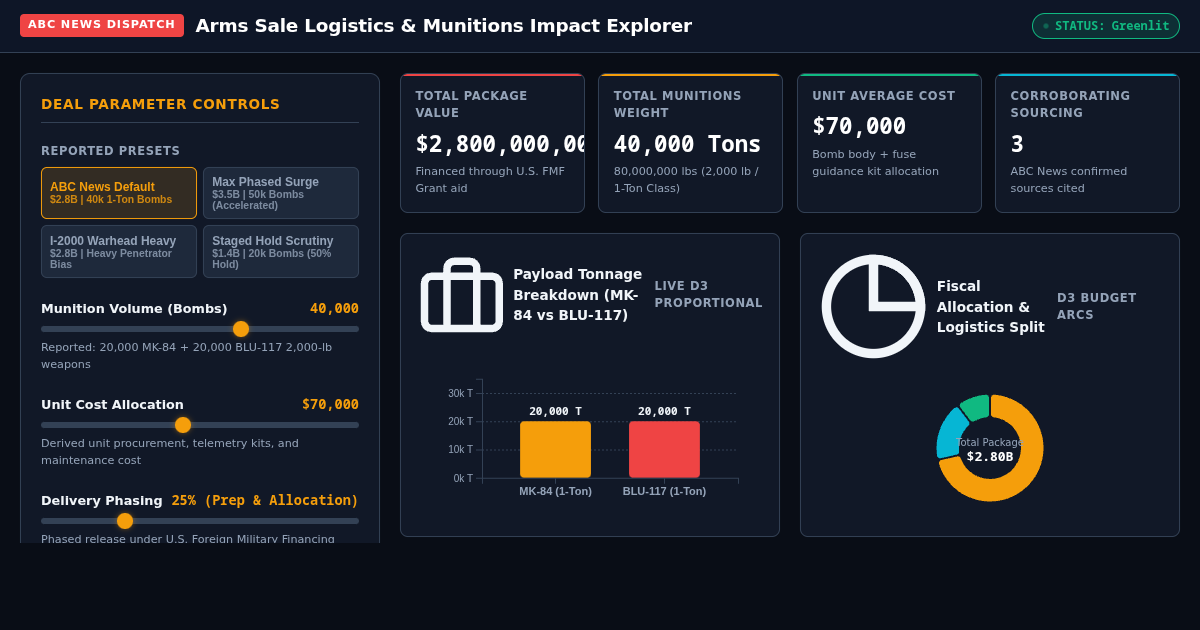Screen dimensions: 1200x630
Task: Click the 40,000 Munition Volume value
Action: [x=334, y=308]
